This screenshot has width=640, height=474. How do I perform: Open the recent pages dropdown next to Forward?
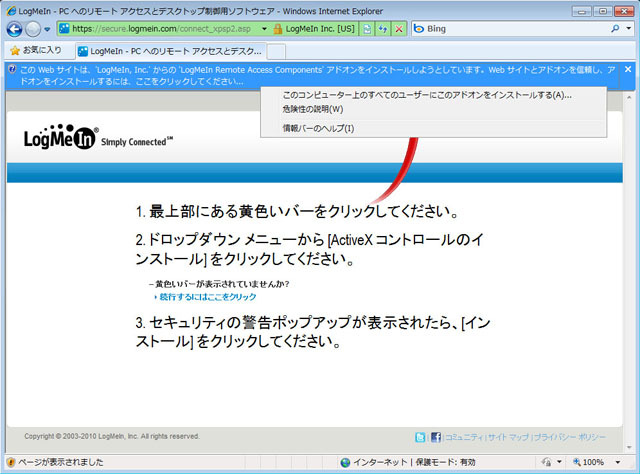[x=47, y=29]
